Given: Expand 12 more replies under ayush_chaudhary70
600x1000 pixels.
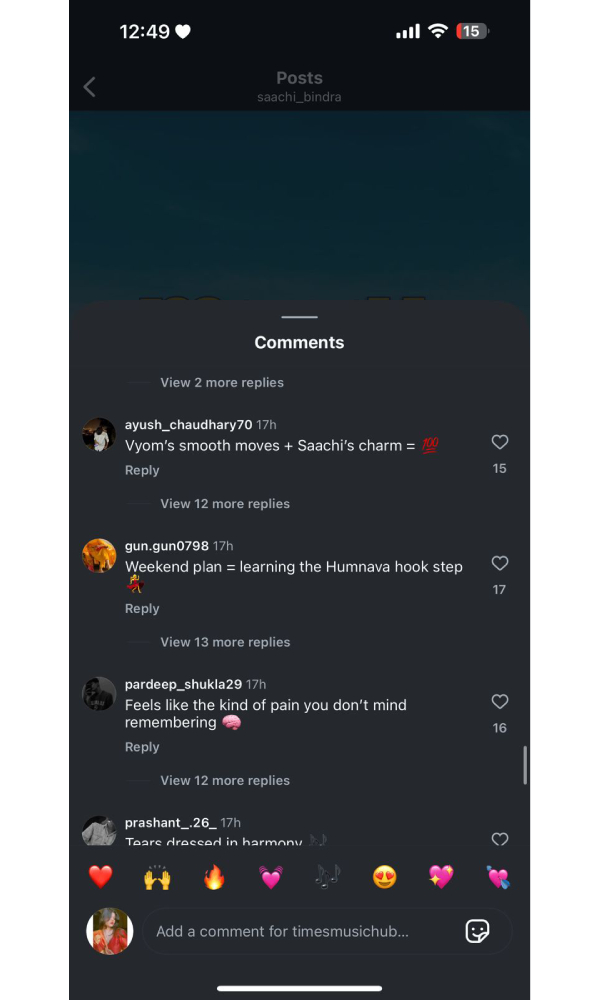Looking at the screenshot, I should (225, 504).
